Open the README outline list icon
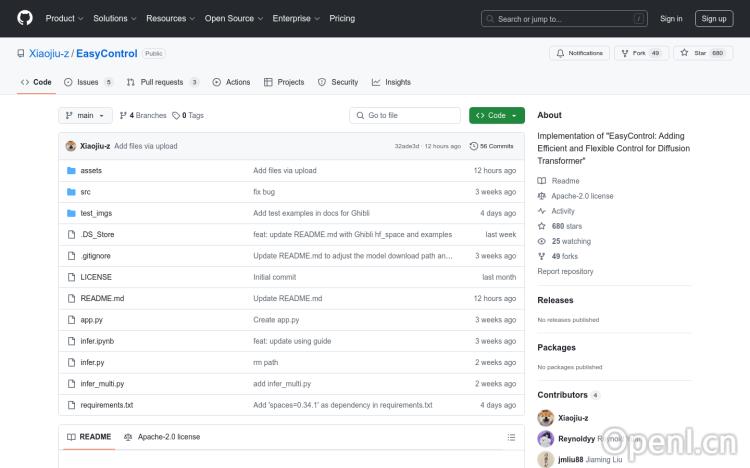 511,437
